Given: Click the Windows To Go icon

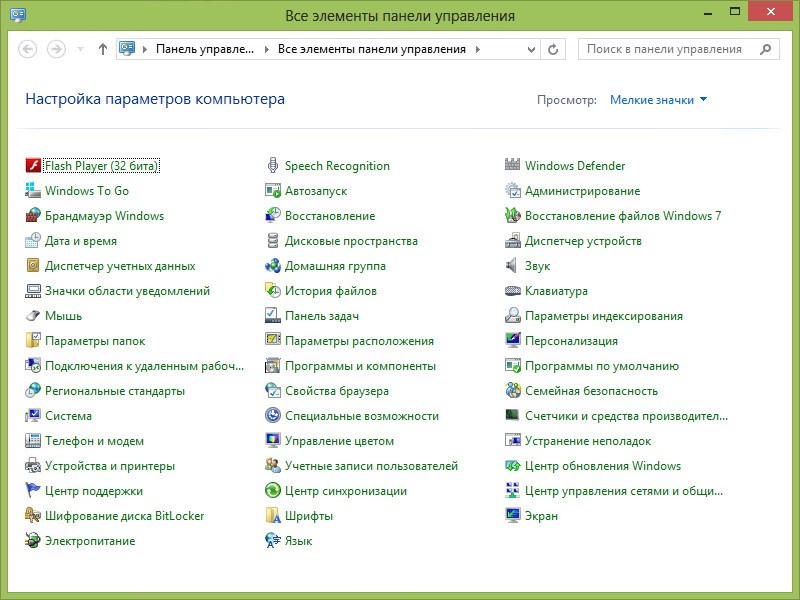Looking at the screenshot, I should (x=33, y=190).
